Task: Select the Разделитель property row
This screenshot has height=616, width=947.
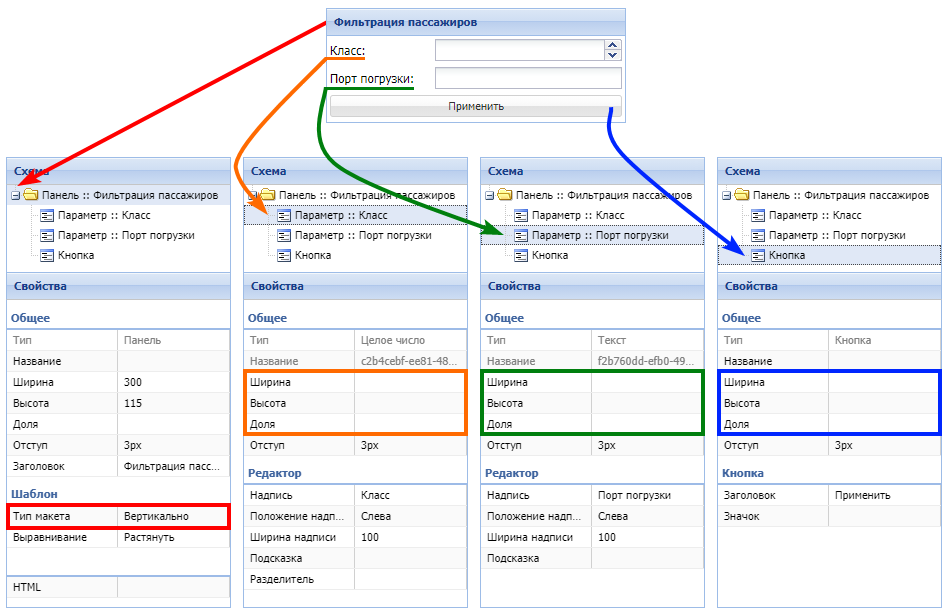Action: tap(354, 579)
